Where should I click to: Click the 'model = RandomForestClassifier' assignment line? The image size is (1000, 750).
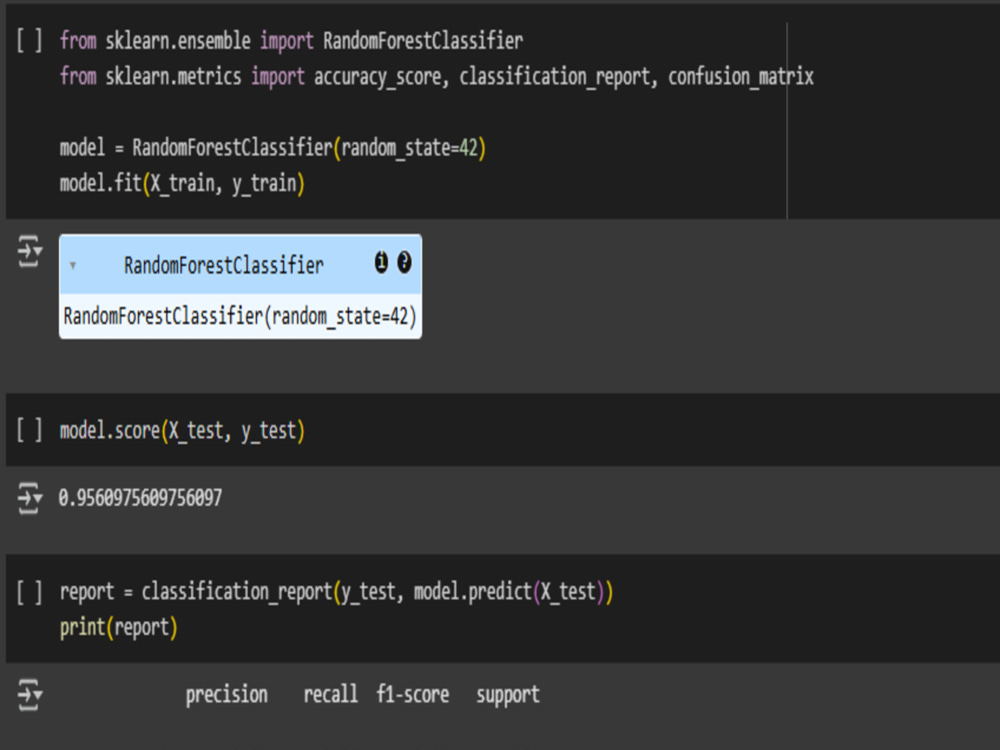pyautogui.click(x=273, y=148)
